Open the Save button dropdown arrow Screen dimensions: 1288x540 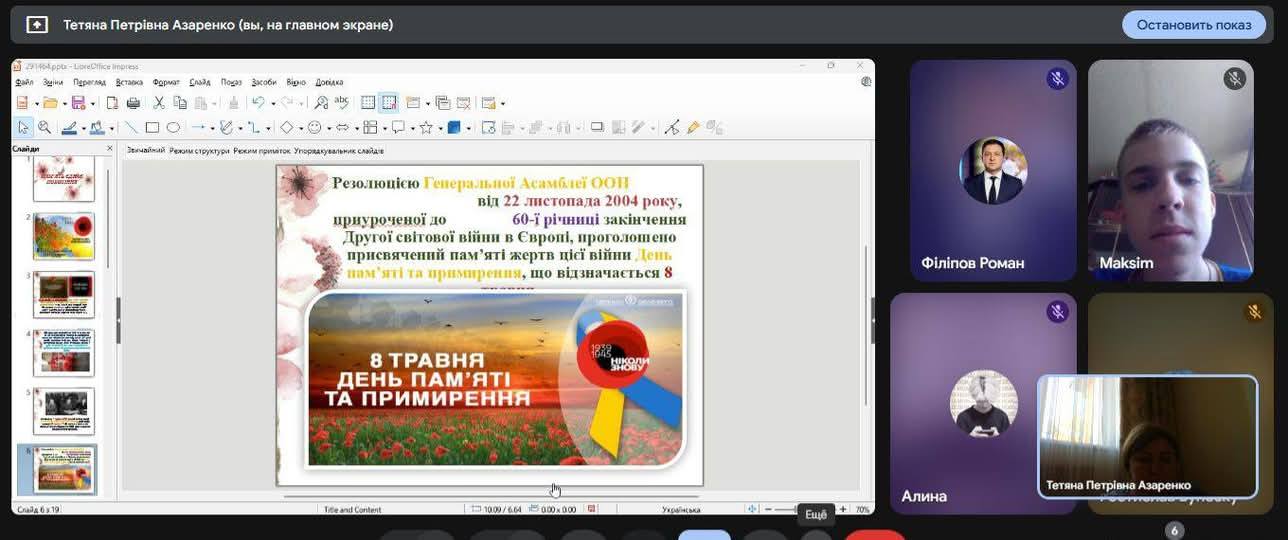93,104
